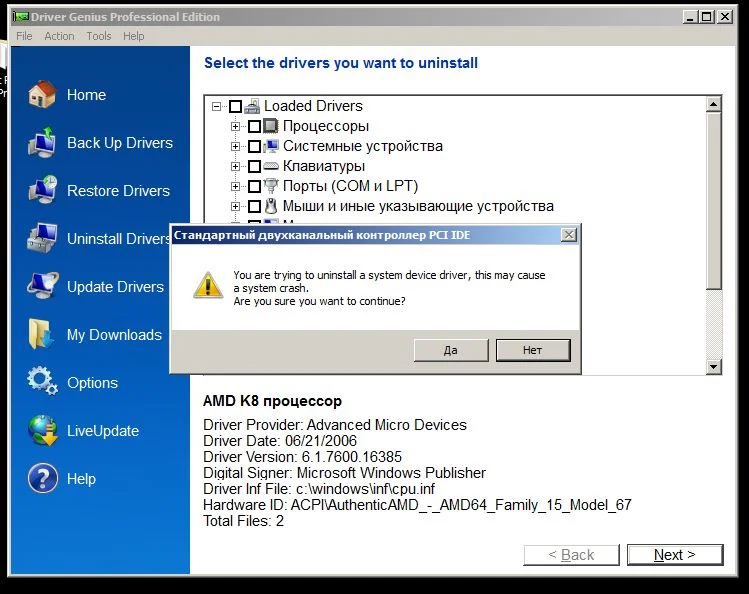749x594 pixels.
Task: Click the Hardware ID text line
Action: [417, 505]
